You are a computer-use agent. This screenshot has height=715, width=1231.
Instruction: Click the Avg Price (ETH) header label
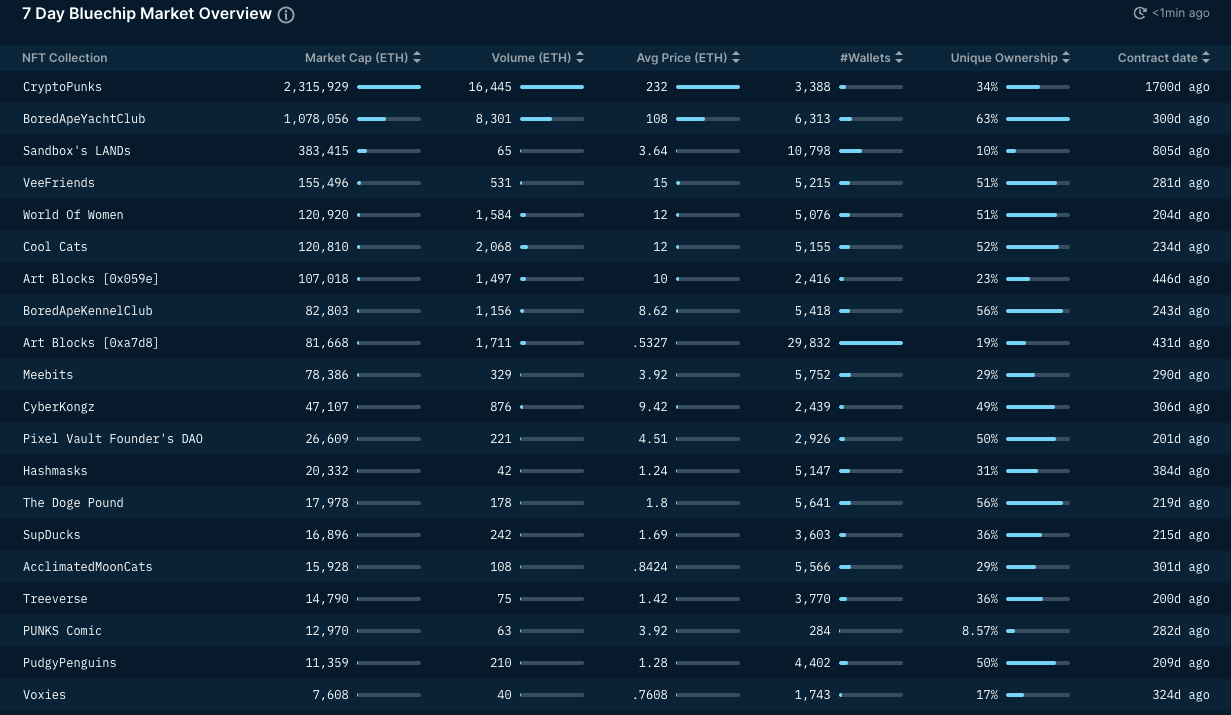point(682,58)
